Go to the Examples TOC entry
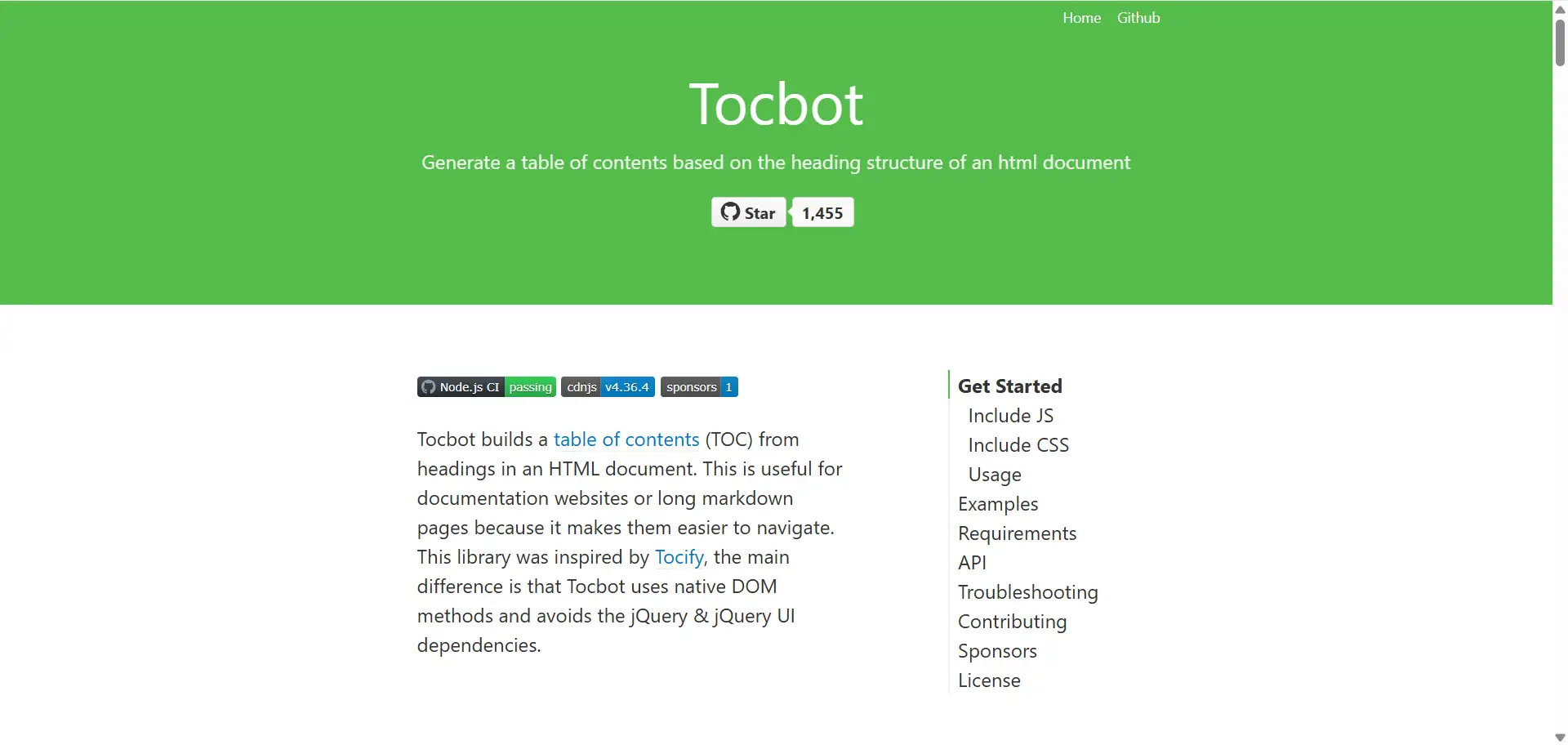Image resolution: width=1568 pixels, height=745 pixels. tap(998, 504)
